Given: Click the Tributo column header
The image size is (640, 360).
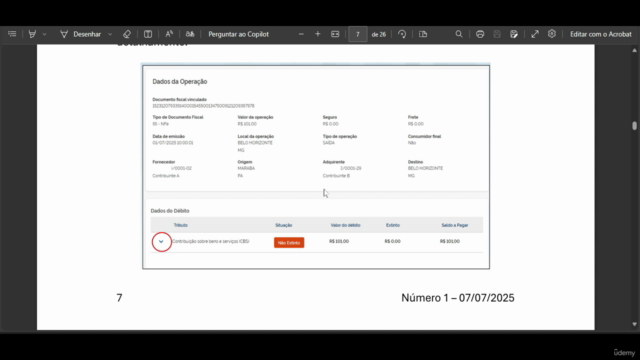Looking at the screenshot, I should pos(180,225).
